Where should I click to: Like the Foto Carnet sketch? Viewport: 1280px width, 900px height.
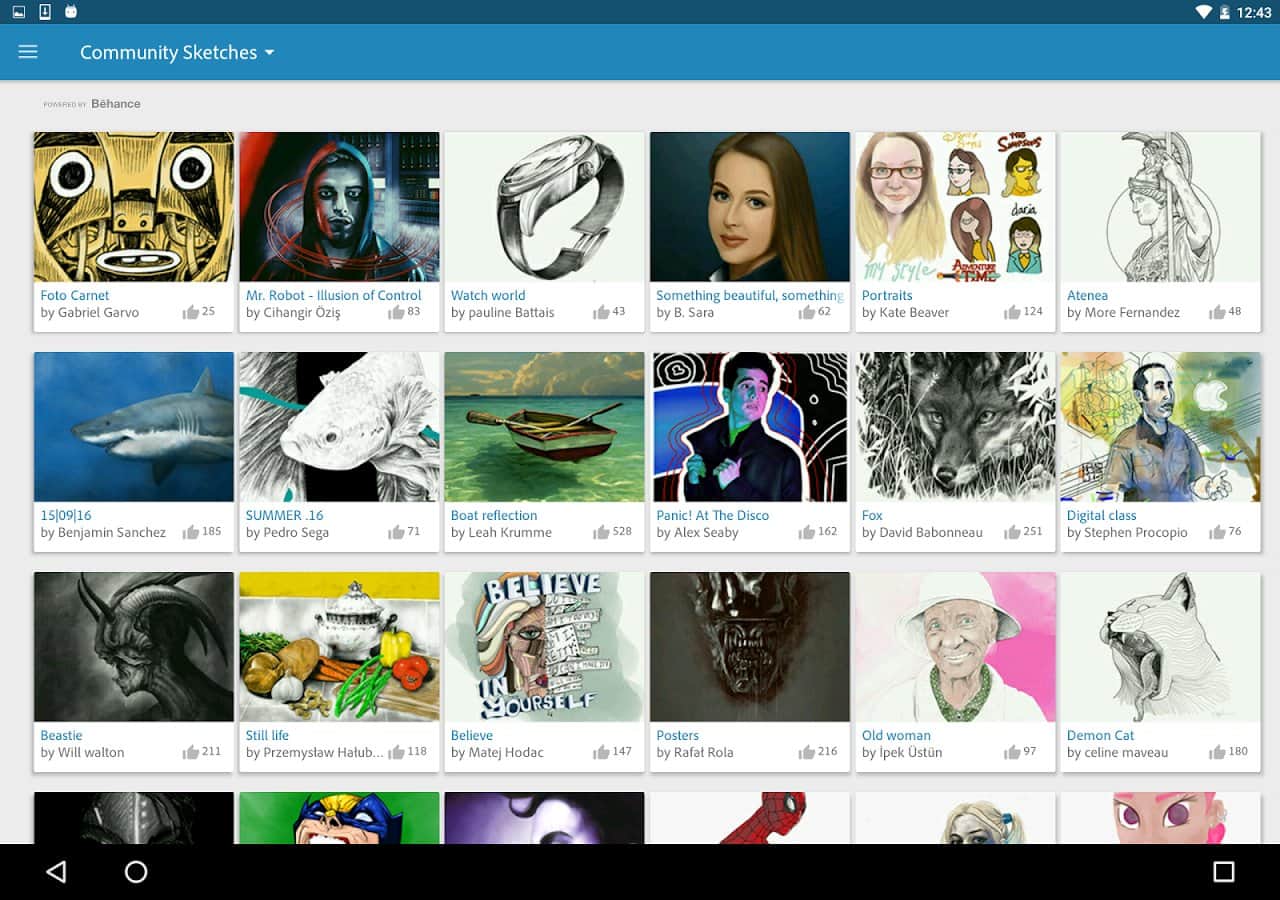(191, 312)
